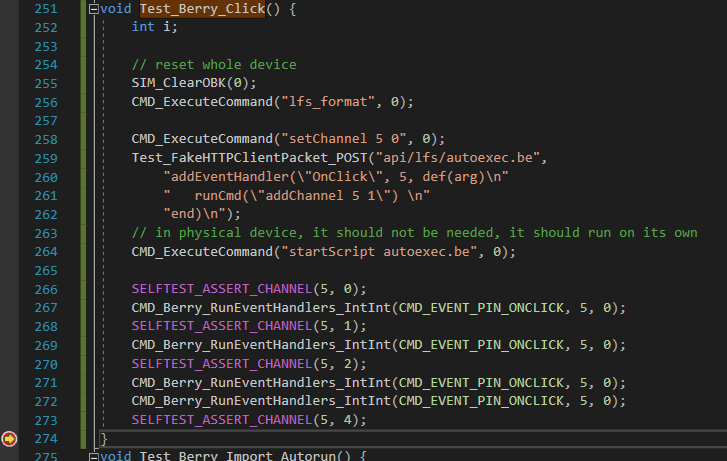Click the '// reset whole device' comment
The image size is (727, 461).
coord(214,64)
